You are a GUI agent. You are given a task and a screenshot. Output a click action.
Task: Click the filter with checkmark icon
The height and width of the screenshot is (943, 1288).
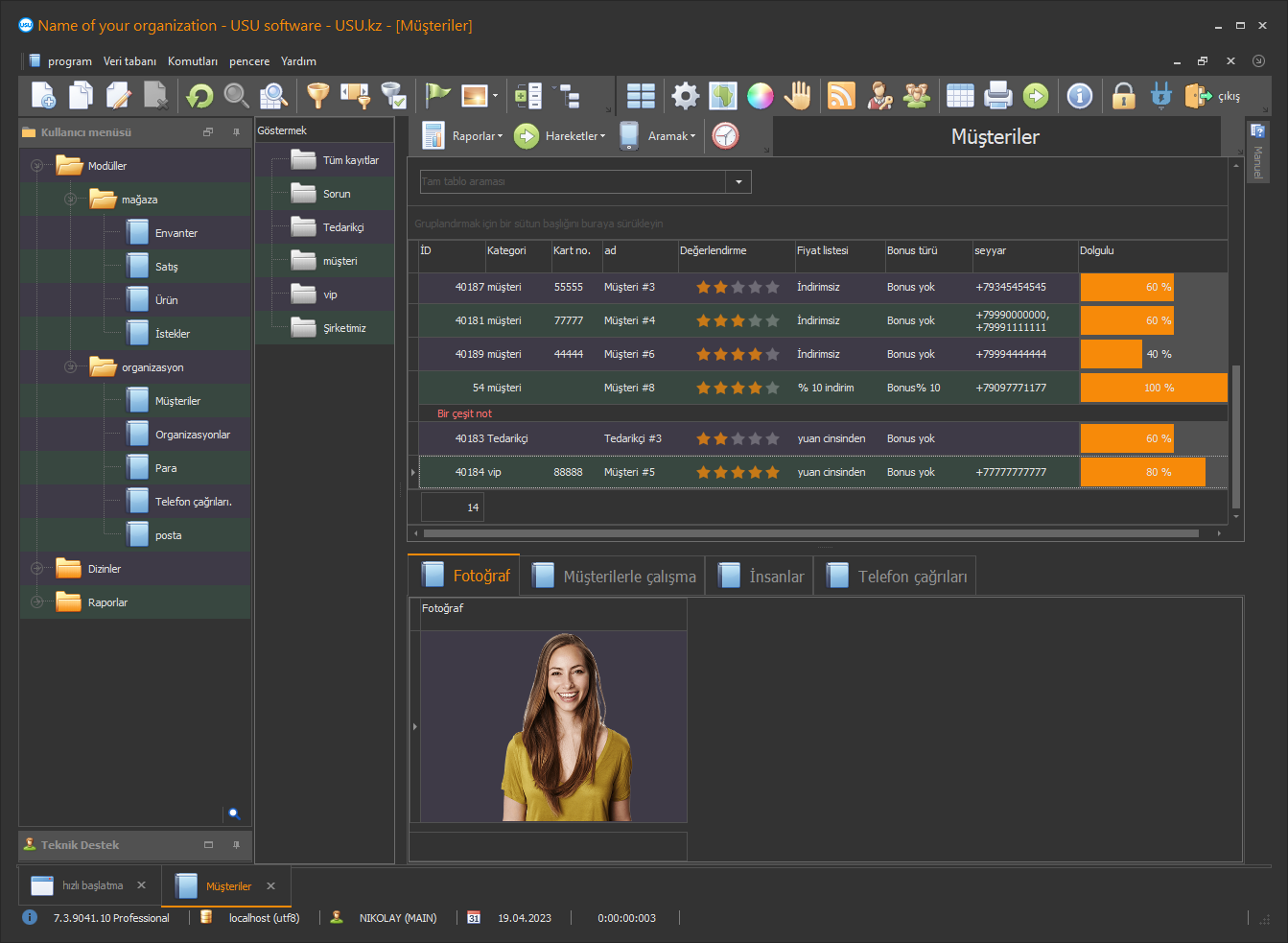click(x=393, y=96)
